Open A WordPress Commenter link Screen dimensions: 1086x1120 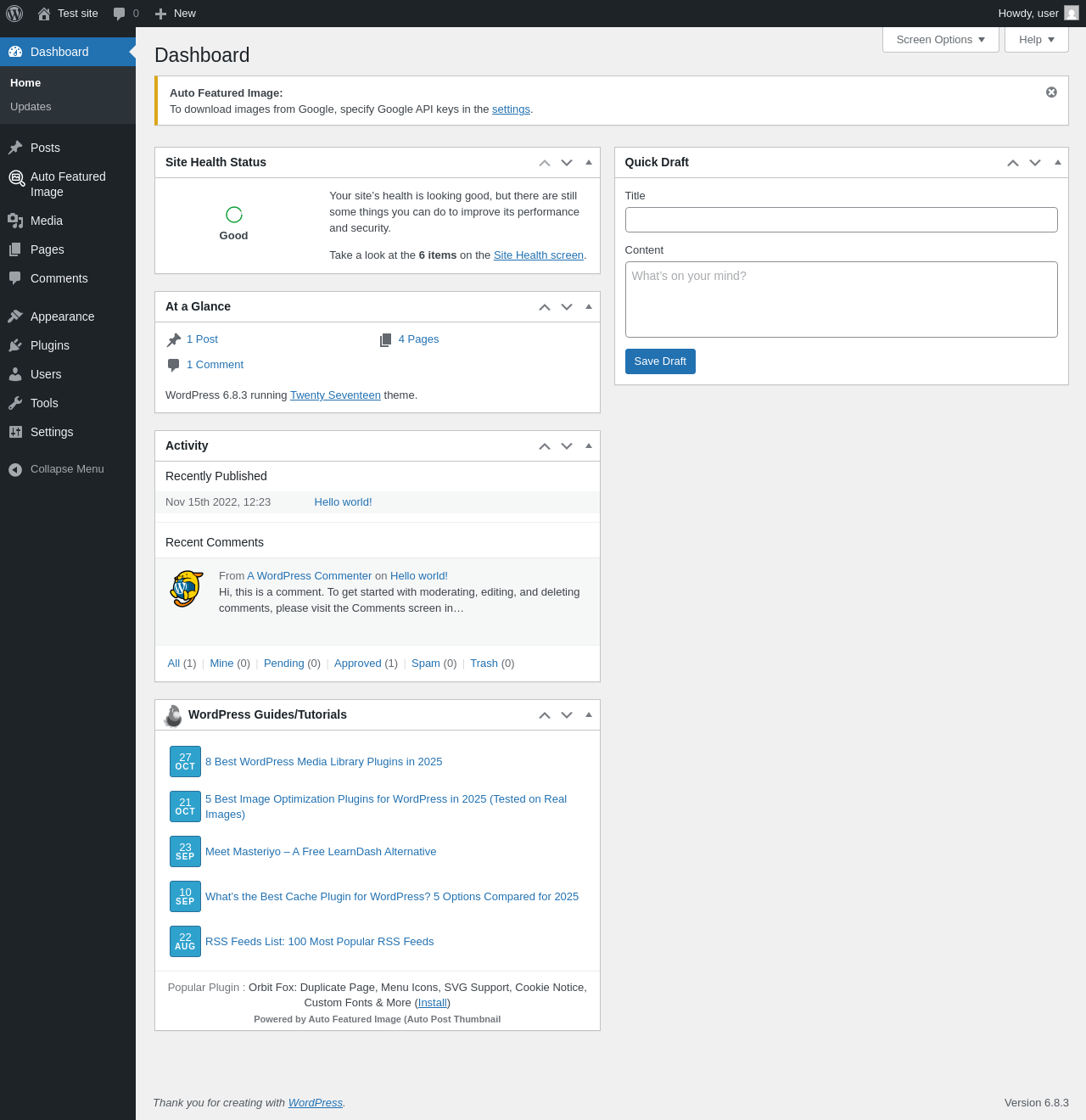(x=310, y=576)
